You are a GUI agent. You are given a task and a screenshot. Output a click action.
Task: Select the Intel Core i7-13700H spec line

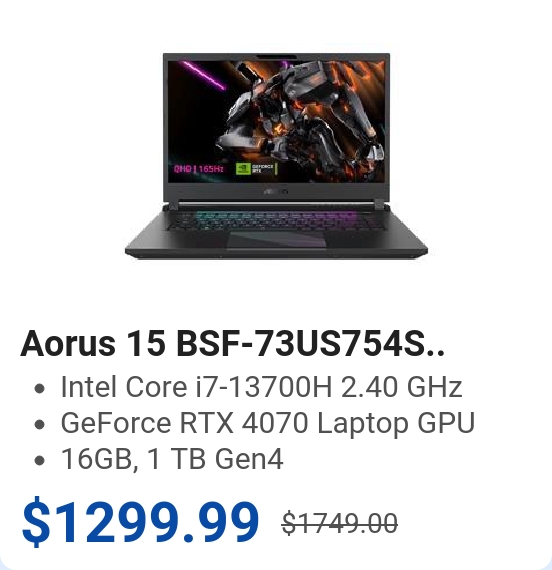coord(261,387)
